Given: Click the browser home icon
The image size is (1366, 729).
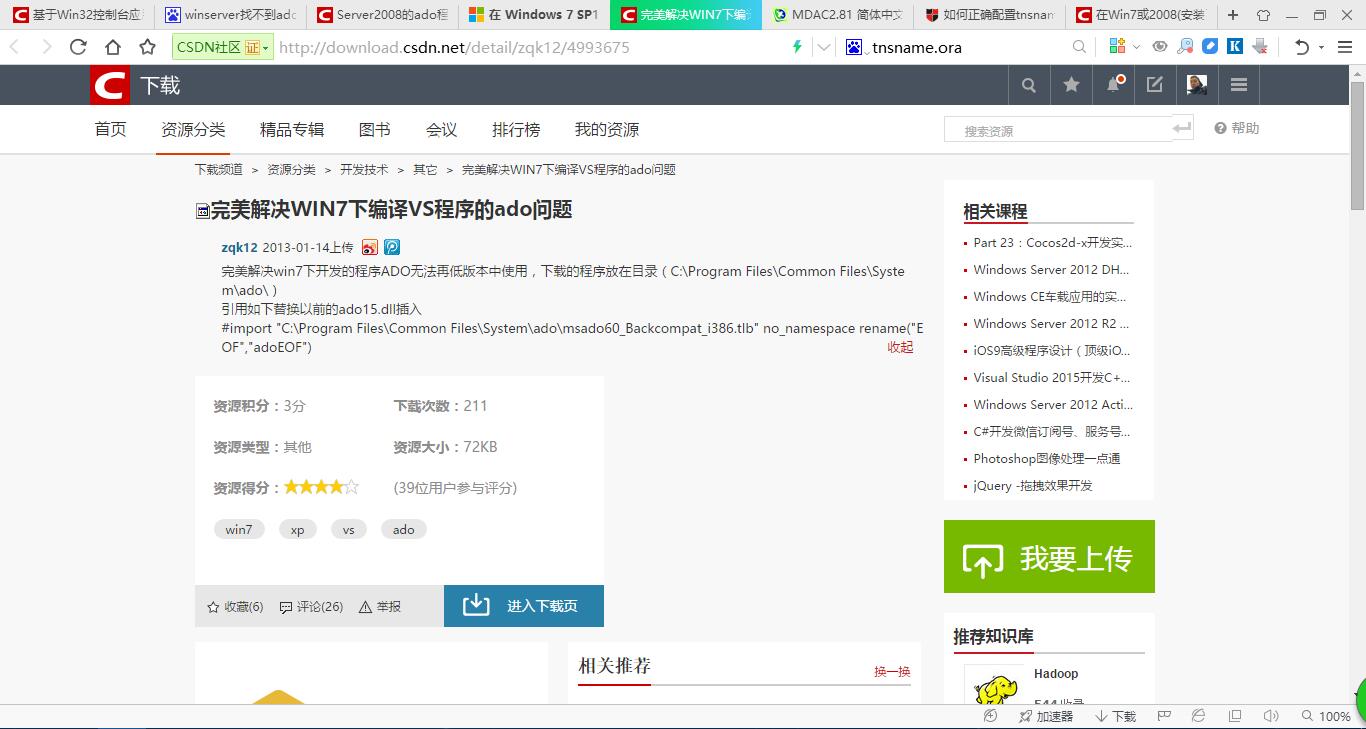Looking at the screenshot, I should pyautogui.click(x=113, y=47).
